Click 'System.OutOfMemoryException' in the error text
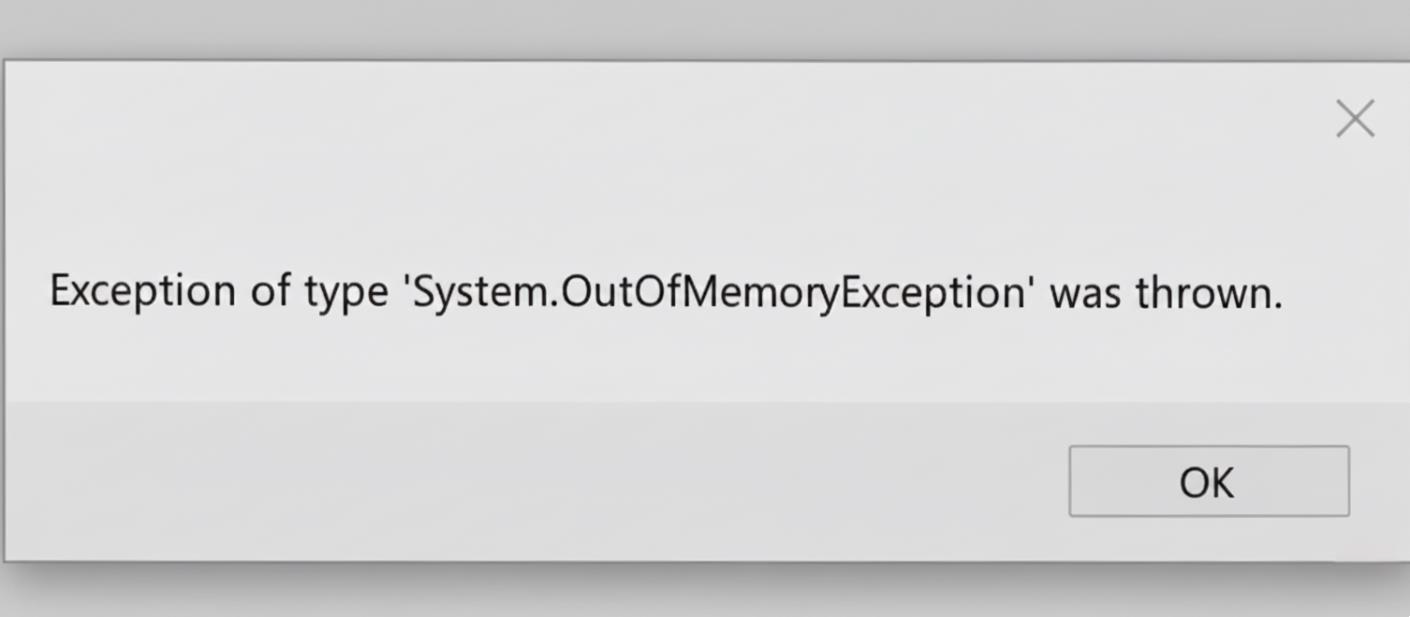This screenshot has height=617, width=1410. (718, 293)
